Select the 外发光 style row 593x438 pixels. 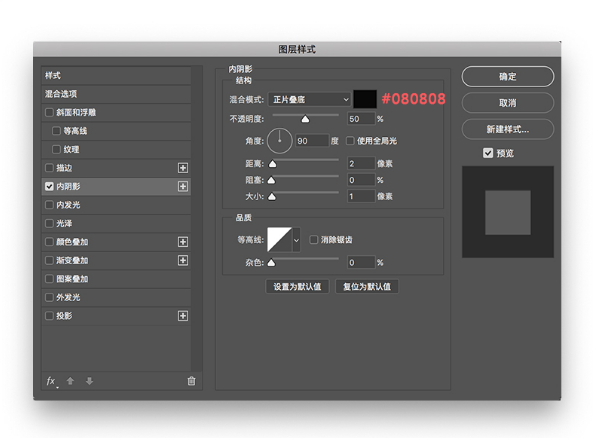tap(116, 298)
